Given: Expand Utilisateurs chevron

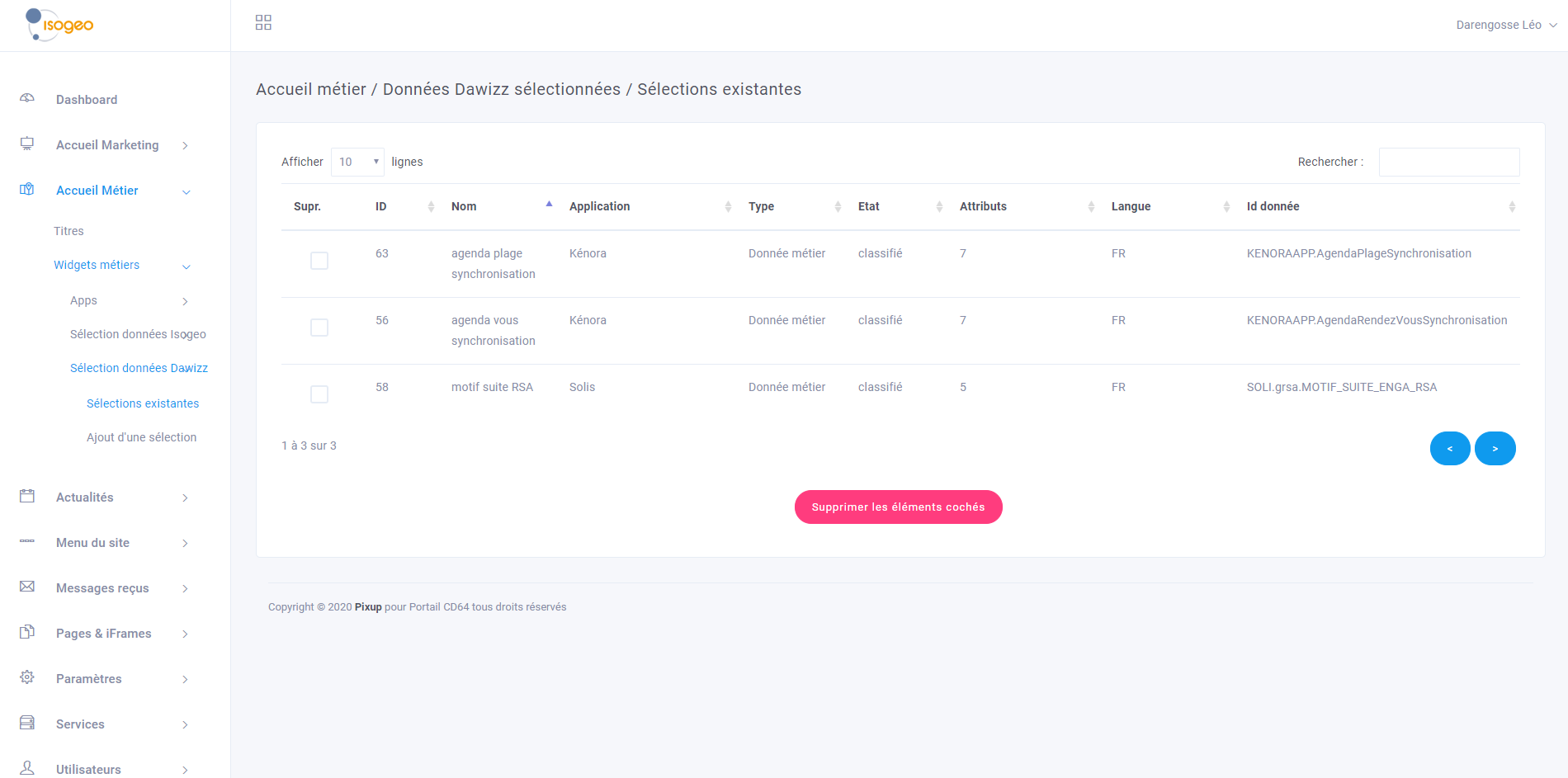Looking at the screenshot, I should click(x=185, y=770).
